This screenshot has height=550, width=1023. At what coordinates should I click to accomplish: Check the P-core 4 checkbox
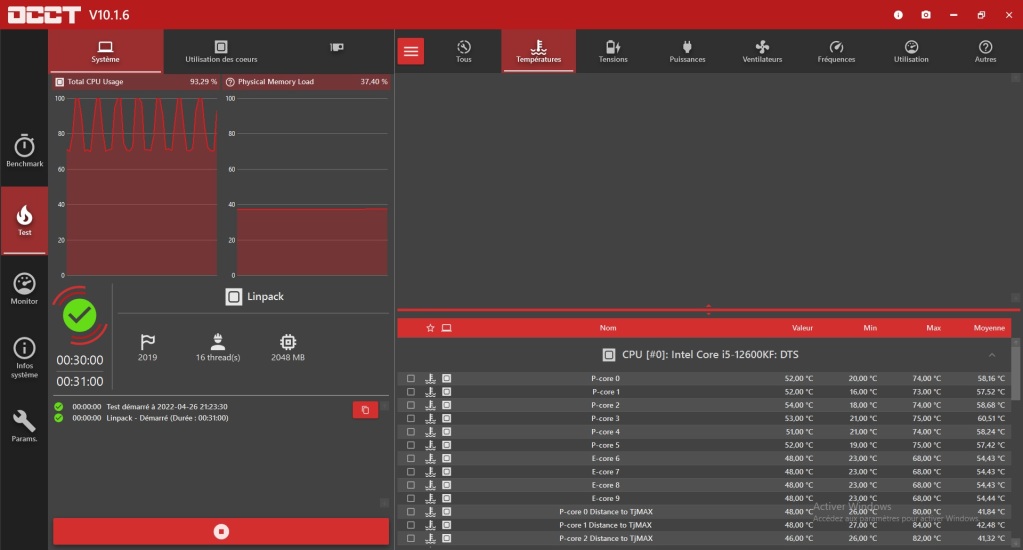(410, 432)
